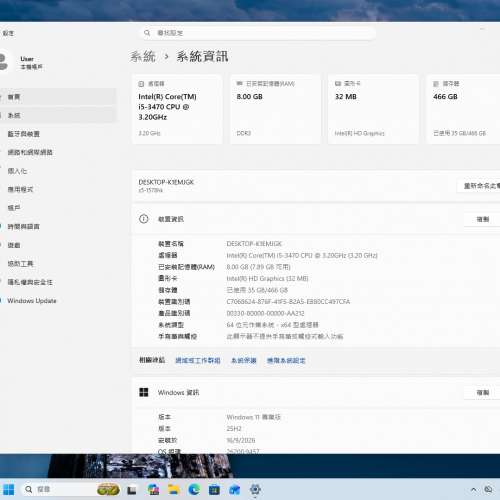Screen dimensions: 500x500
Task: Copy the 裝置資訊 details
Action: [482, 219]
